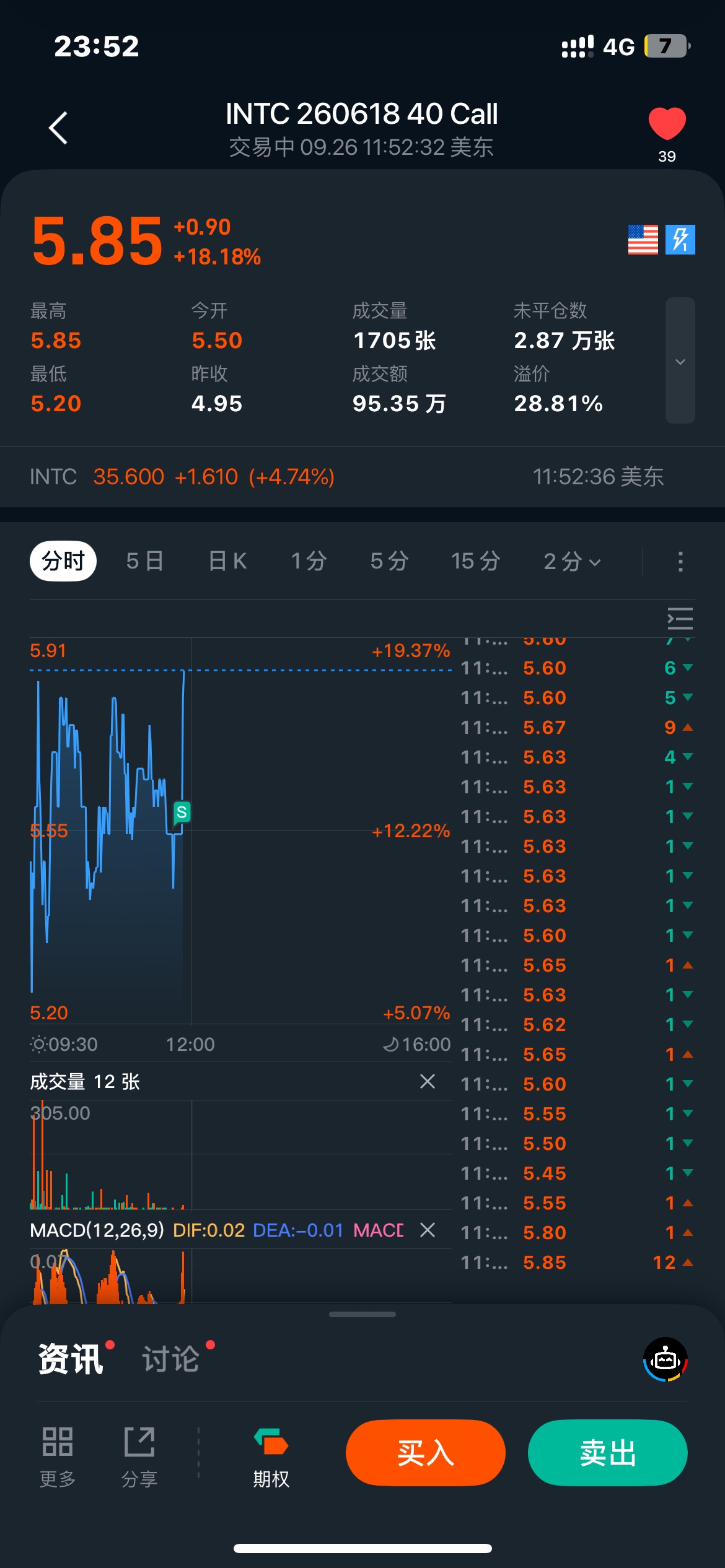Screen dimensions: 725x1568
Task: Select the 分时 chart tab
Action: (x=63, y=561)
